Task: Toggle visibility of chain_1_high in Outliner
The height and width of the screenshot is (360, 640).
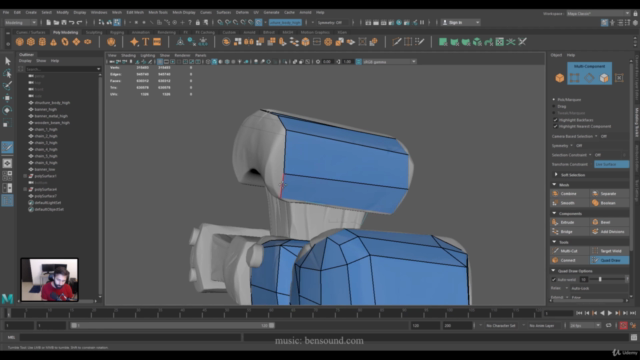Action: 31,129
